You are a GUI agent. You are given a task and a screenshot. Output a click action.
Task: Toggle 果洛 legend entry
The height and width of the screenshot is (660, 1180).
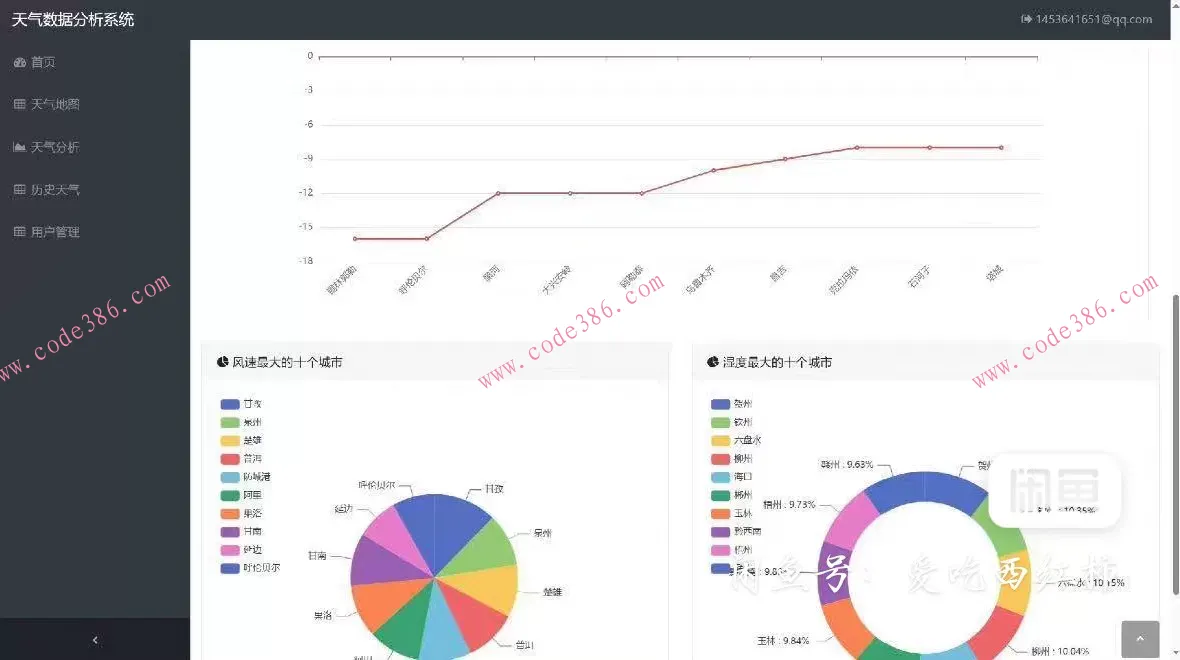(241, 513)
